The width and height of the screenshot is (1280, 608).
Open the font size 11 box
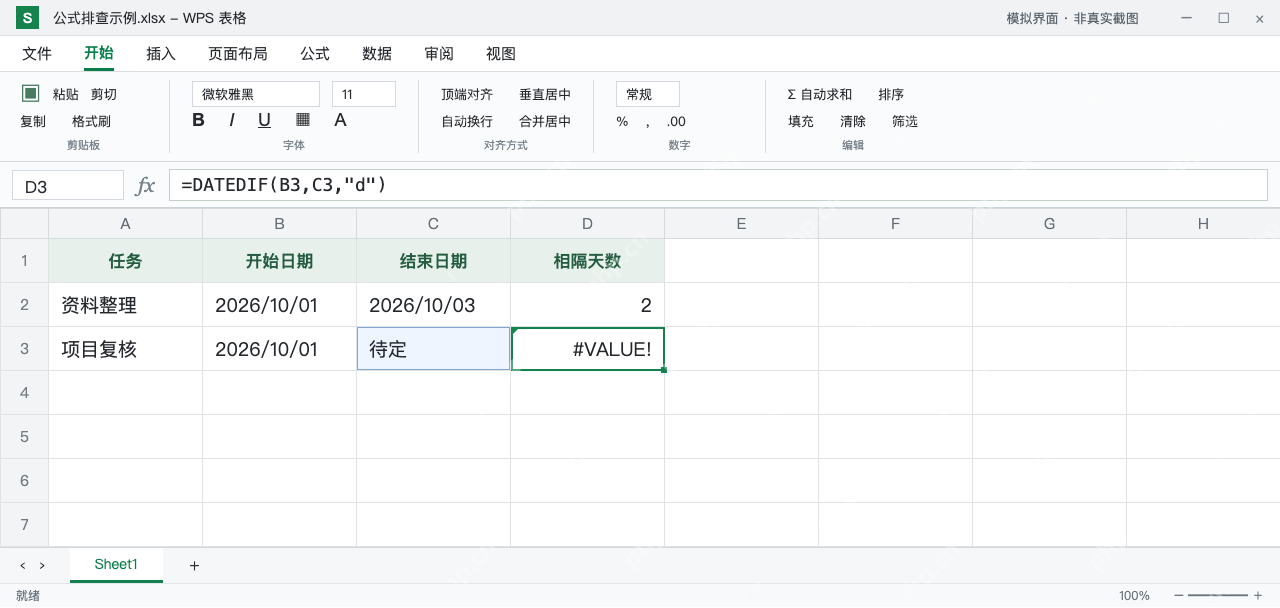364,94
